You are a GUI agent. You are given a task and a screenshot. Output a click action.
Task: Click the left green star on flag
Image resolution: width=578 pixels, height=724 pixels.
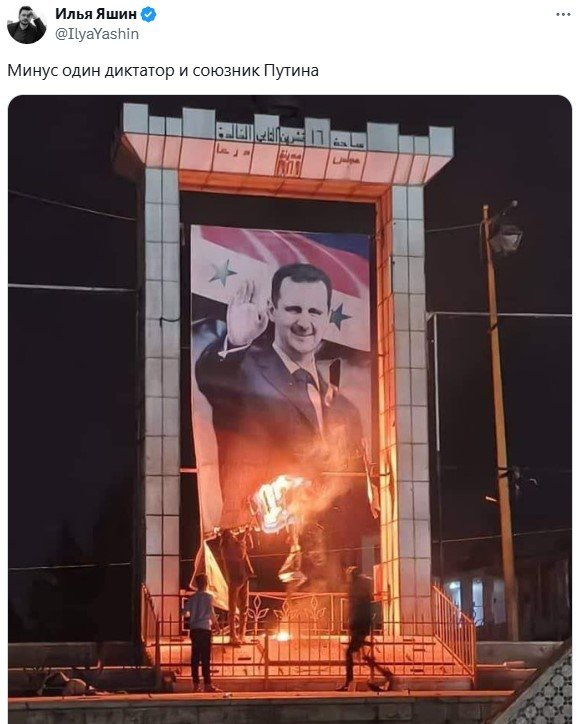tap(222, 272)
